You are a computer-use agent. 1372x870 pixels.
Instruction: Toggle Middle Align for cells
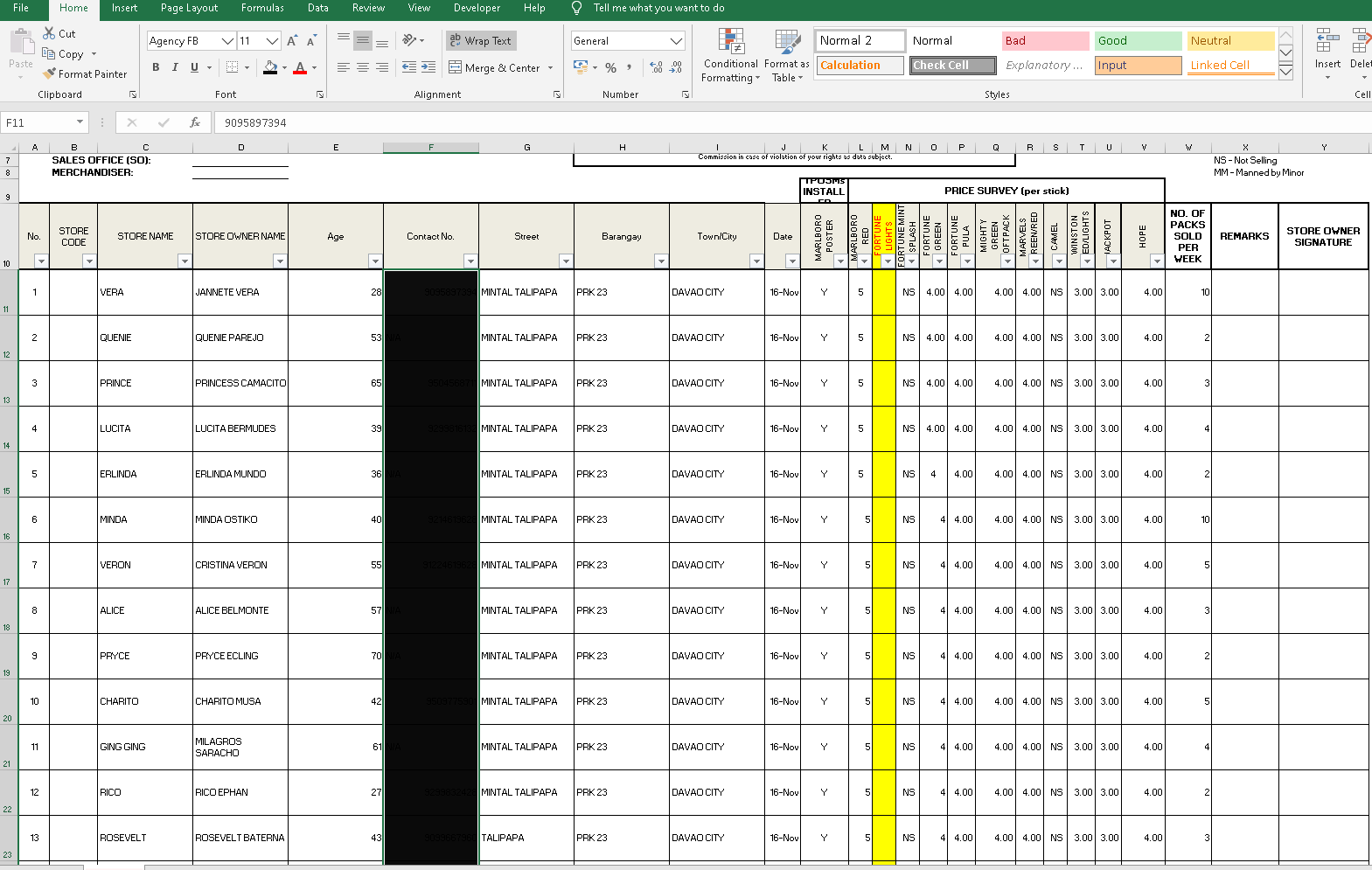[363, 40]
